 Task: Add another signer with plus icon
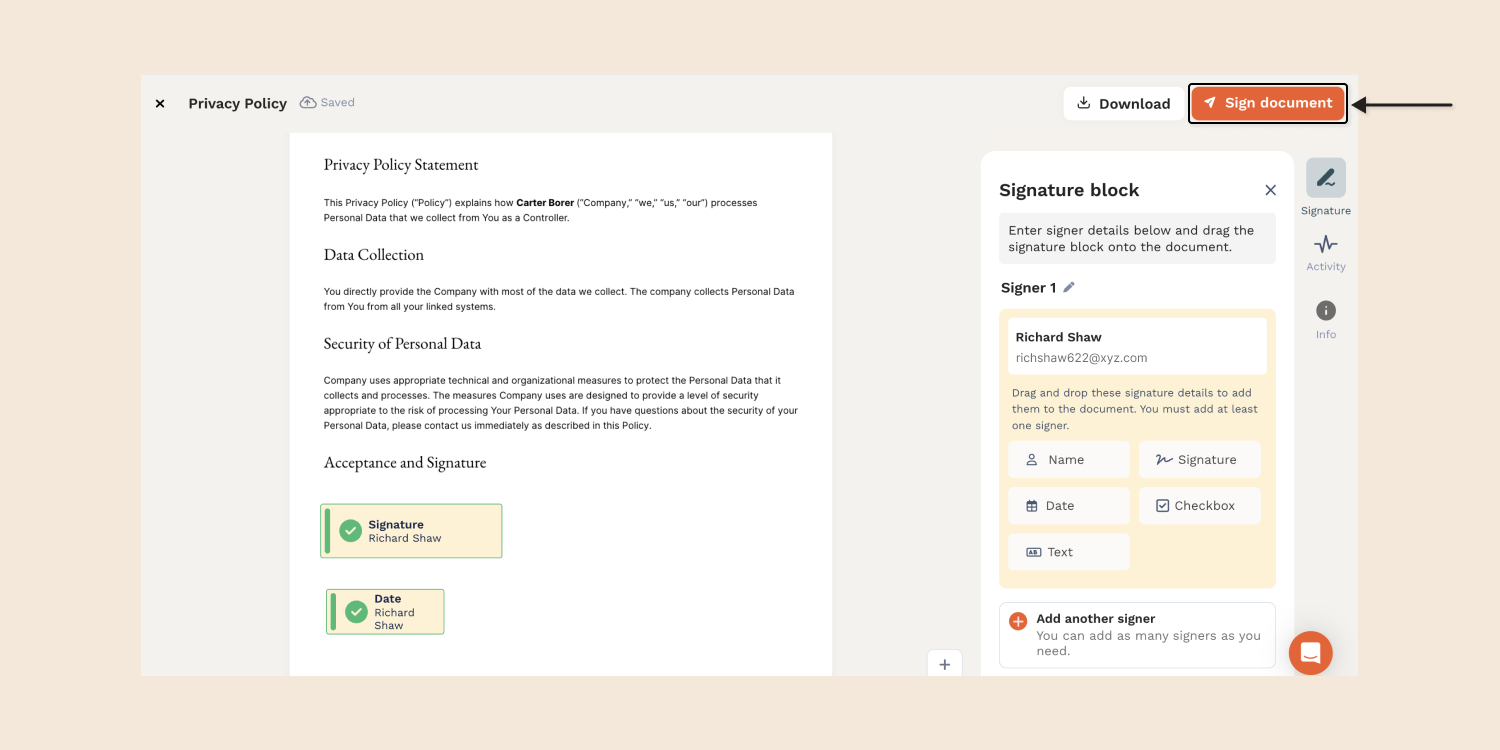(x=1018, y=621)
